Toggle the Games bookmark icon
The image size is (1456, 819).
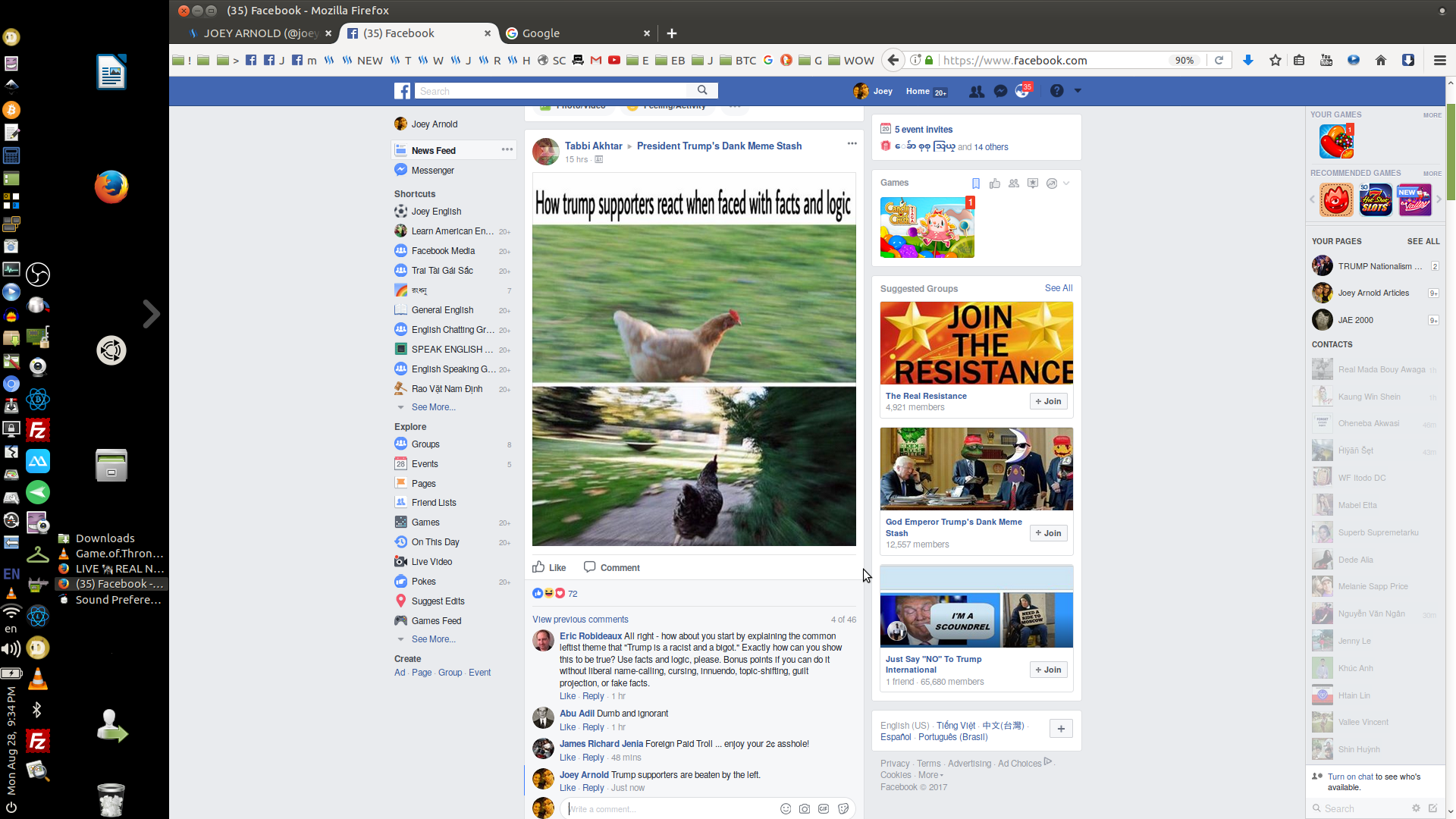click(x=976, y=183)
